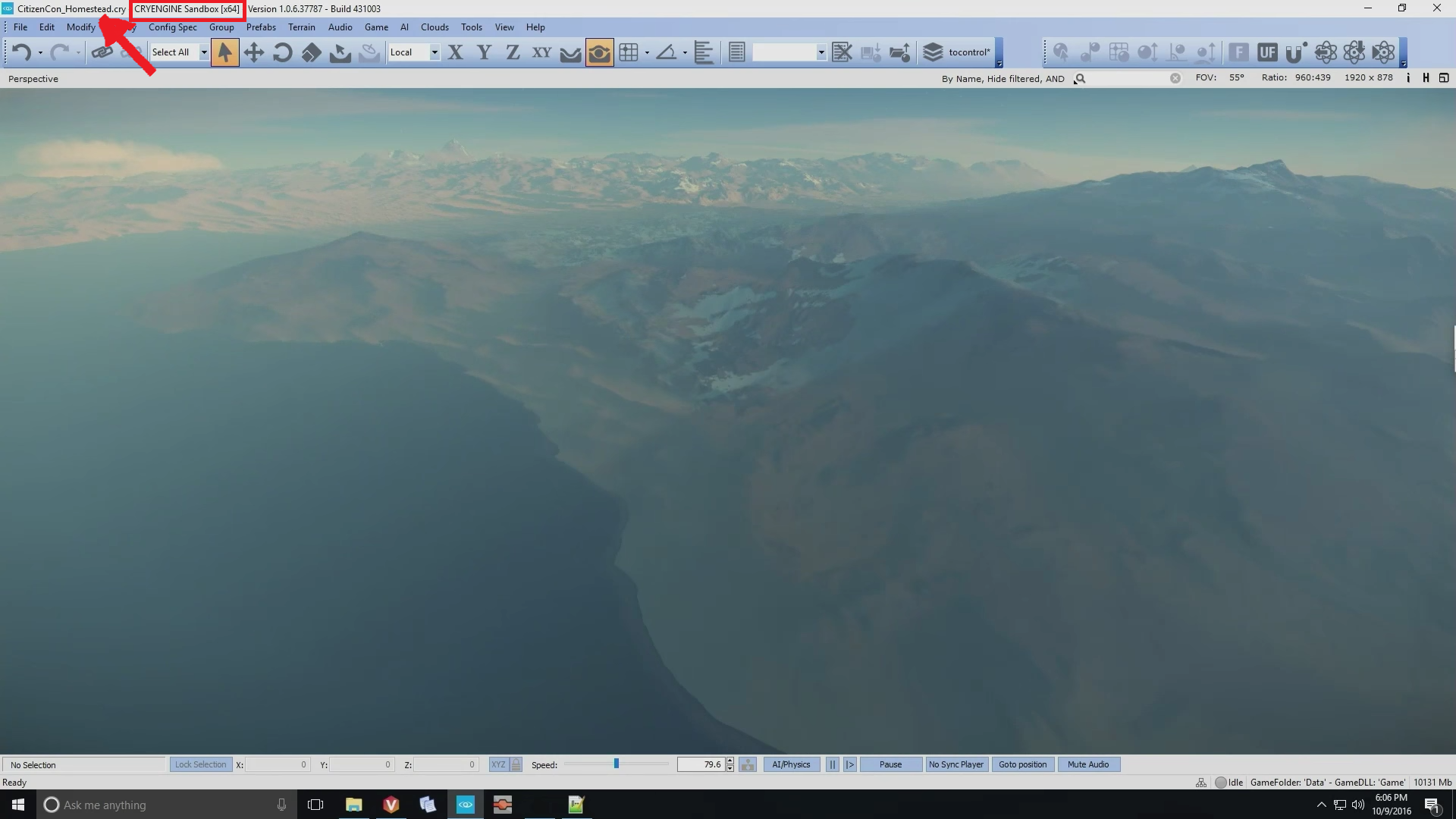The width and height of the screenshot is (1456, 819).
Task: Constrain movement to X axis
Action: pos(455,52)
